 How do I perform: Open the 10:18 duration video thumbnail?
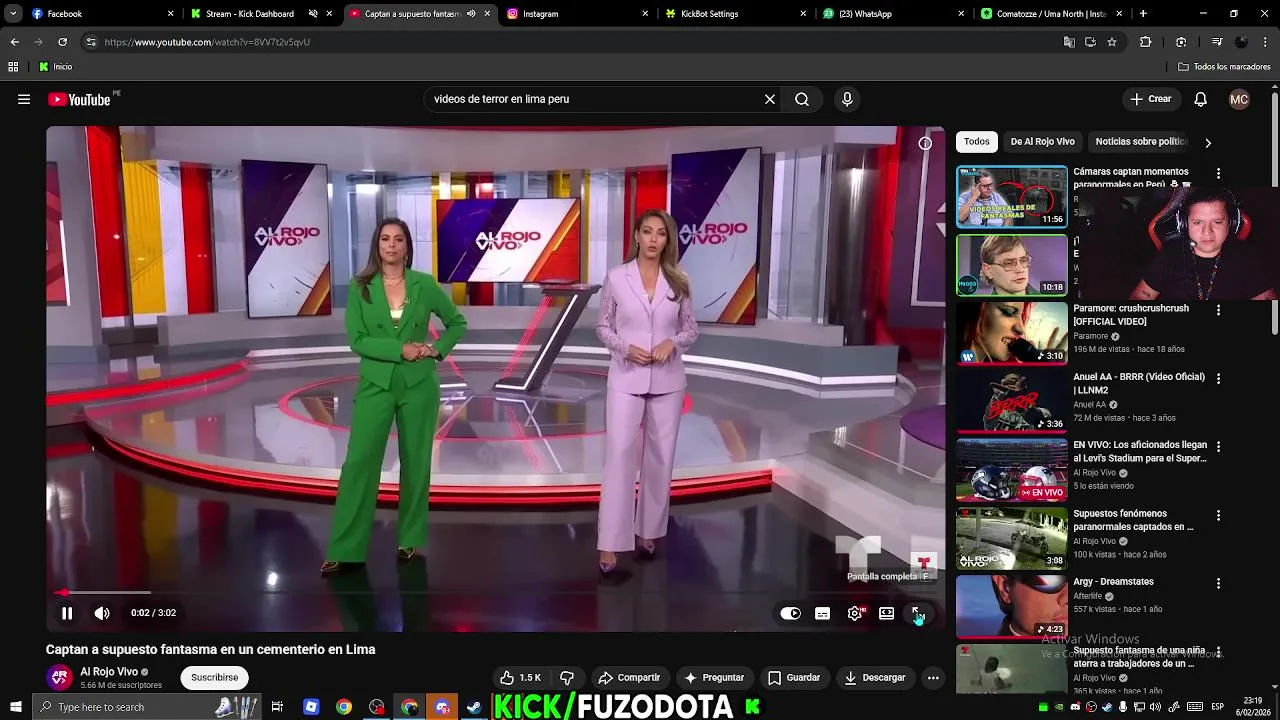1012,265
